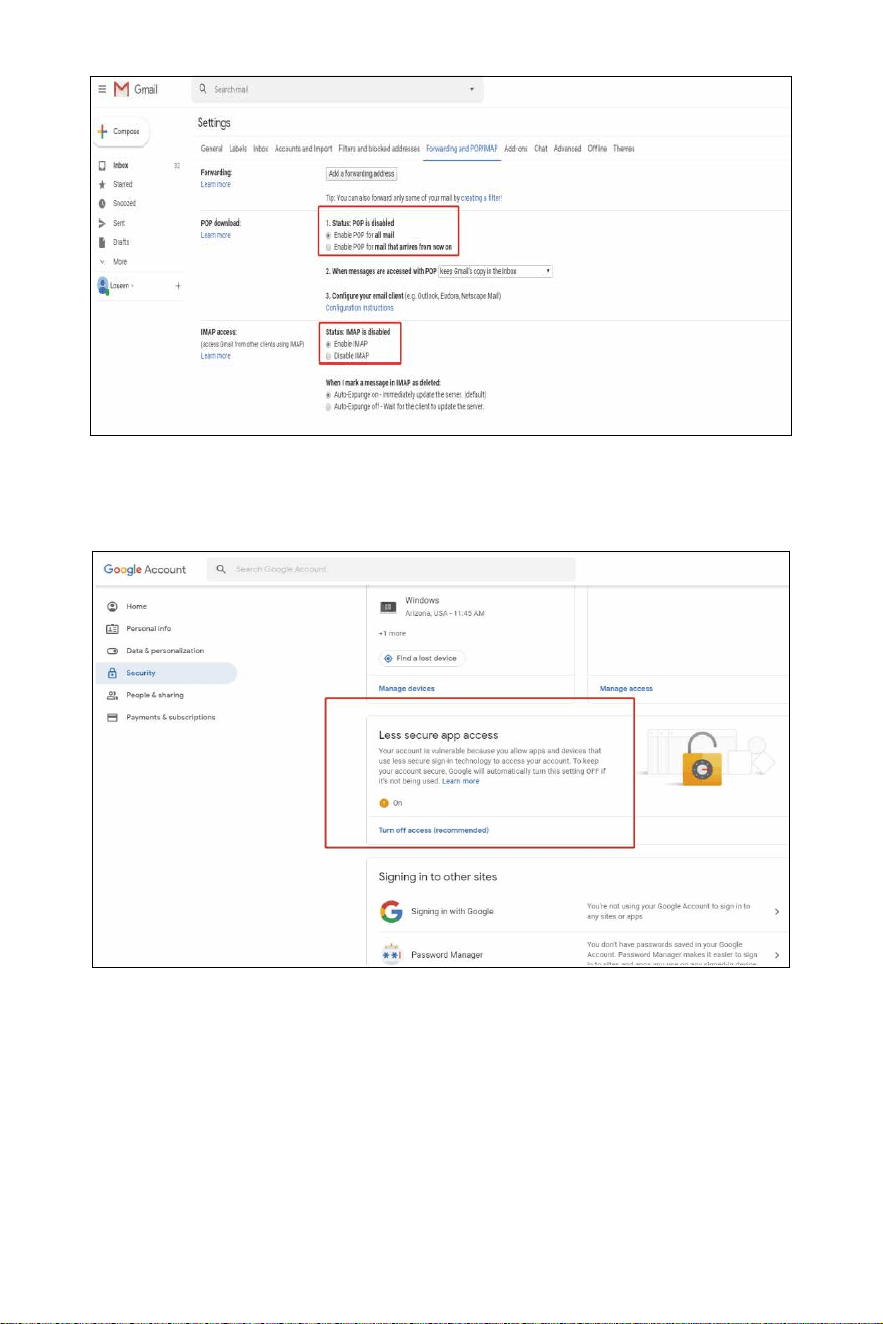
Task: Click the Compose button
Action: click(x=122, y=132)
